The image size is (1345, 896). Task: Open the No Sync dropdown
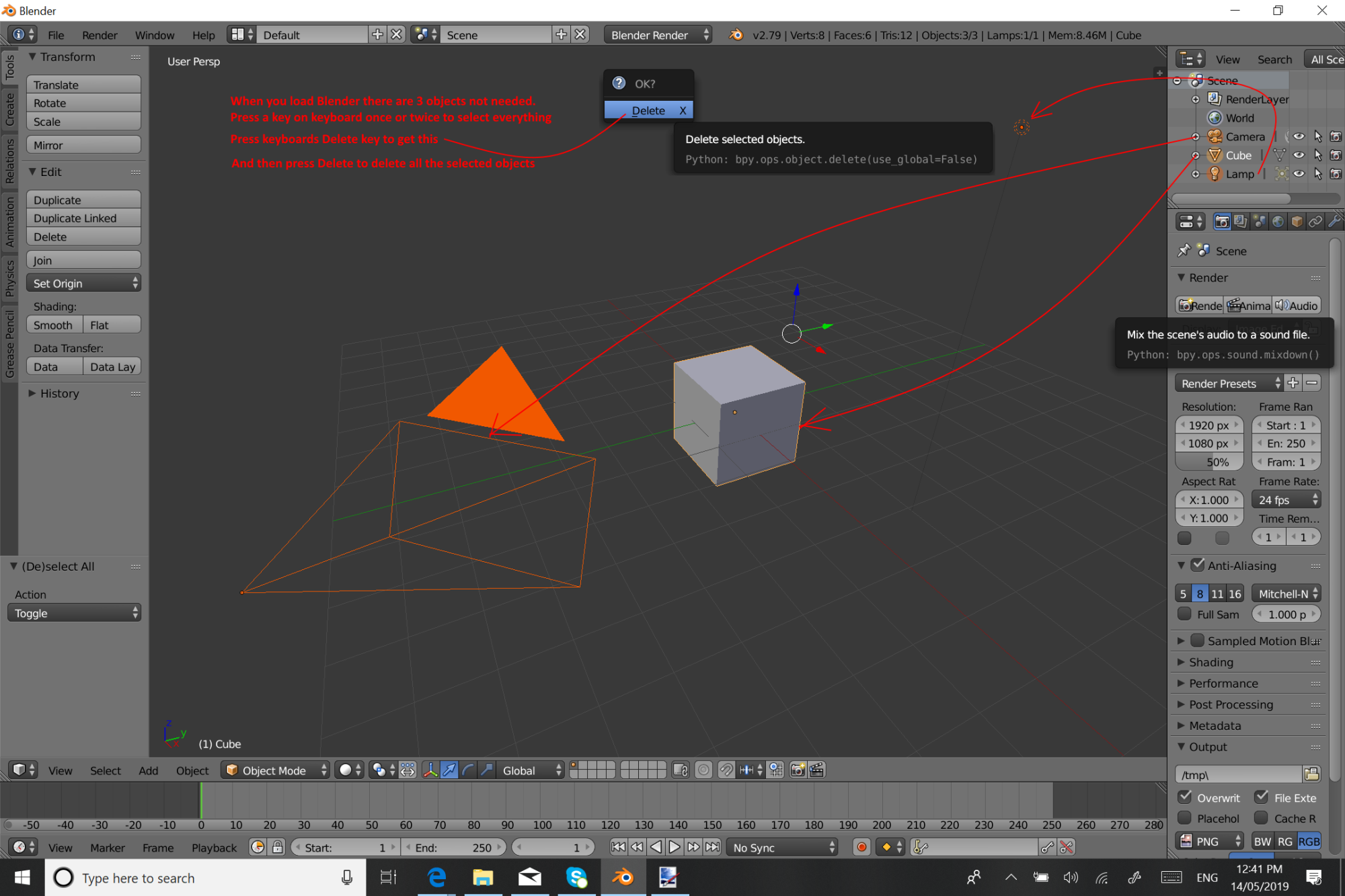[782, 848]
